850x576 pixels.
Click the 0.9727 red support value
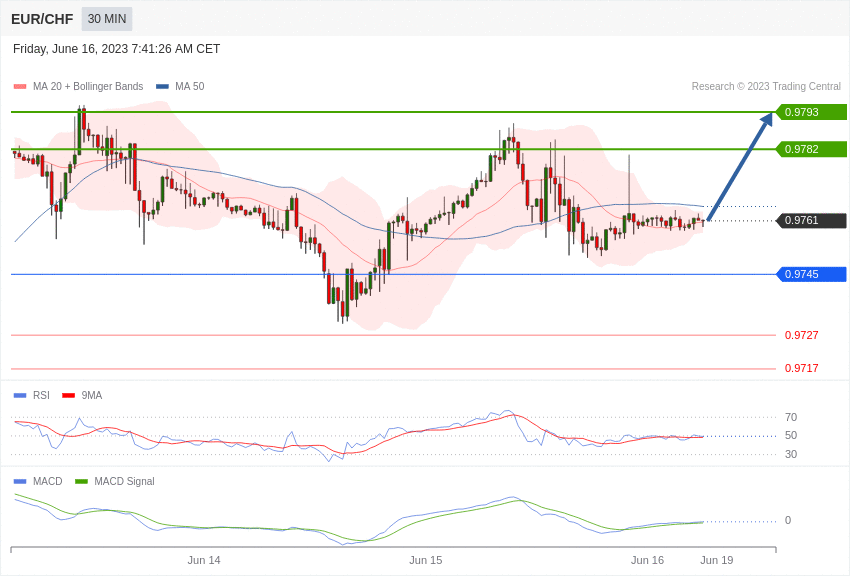tap(801, 335)
